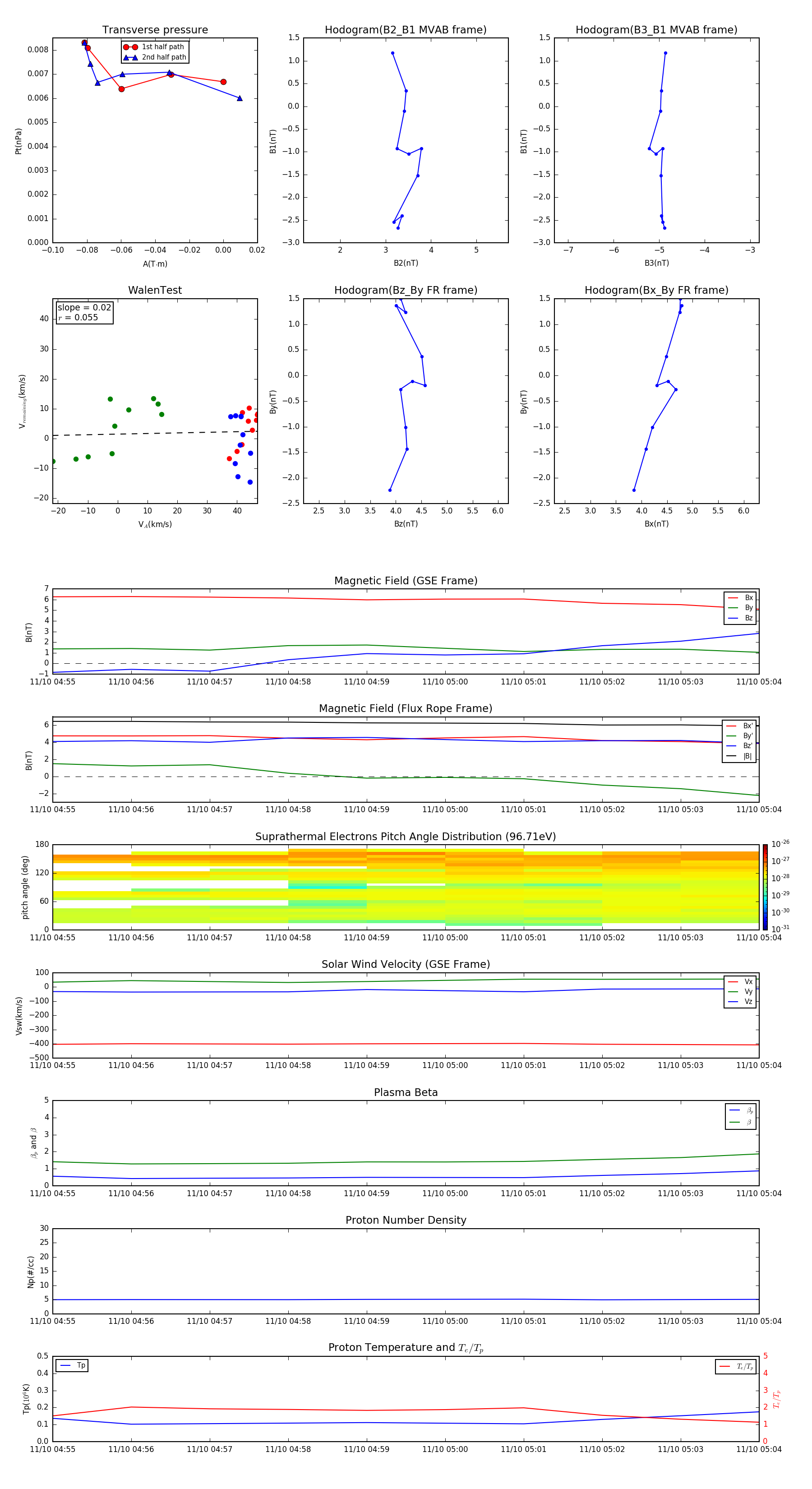Select the Tp legend entry
This screenshot has width=812, height=1489.
tap(72, 1365)
